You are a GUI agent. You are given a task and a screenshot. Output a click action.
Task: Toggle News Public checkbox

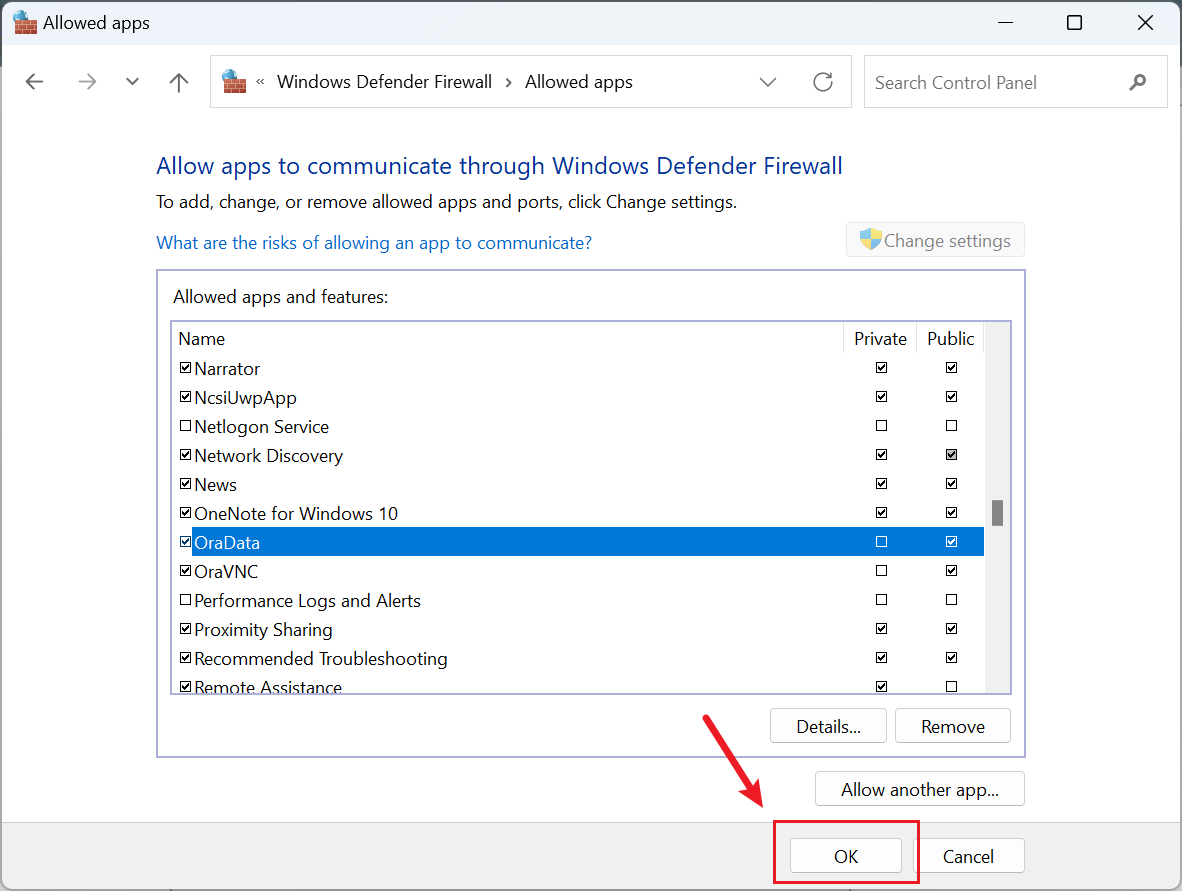(x=951, y=484)
